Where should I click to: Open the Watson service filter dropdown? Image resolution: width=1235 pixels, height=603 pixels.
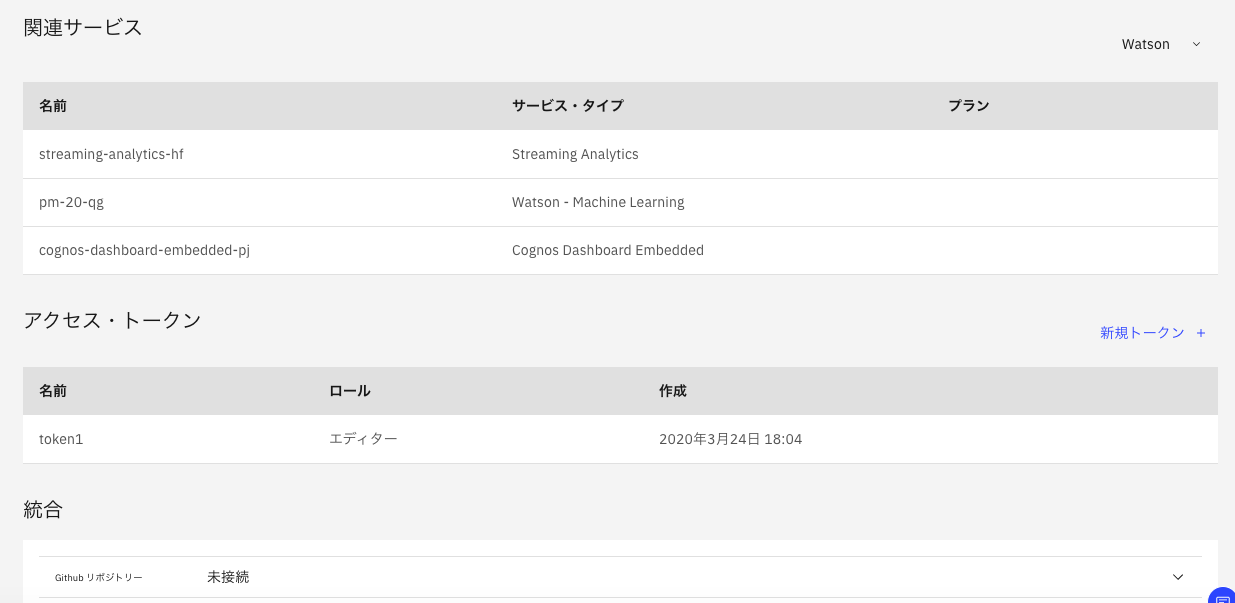point(1145,44)
